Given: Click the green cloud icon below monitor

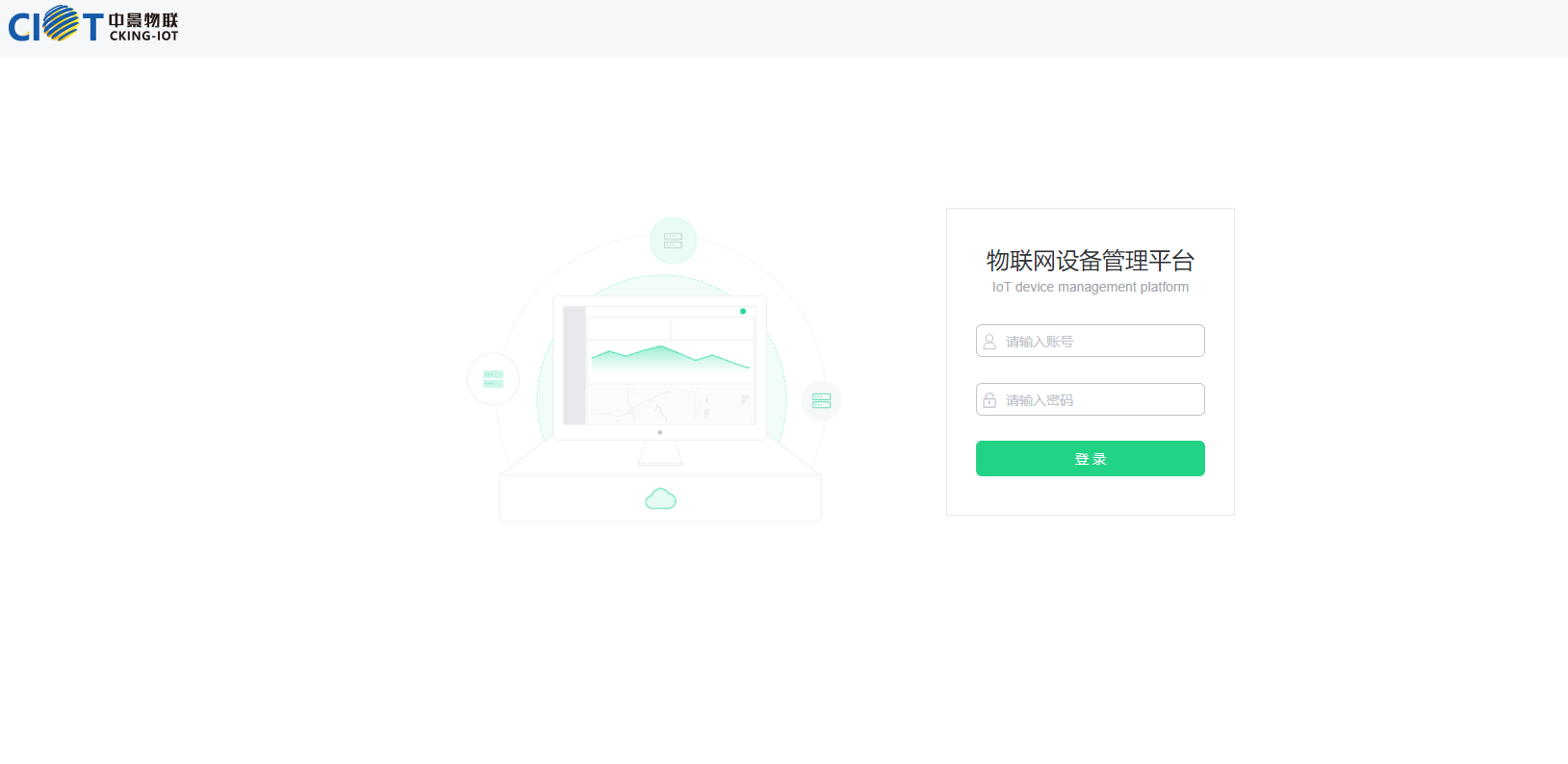Looking at the screenshot, I should point(660,498).
